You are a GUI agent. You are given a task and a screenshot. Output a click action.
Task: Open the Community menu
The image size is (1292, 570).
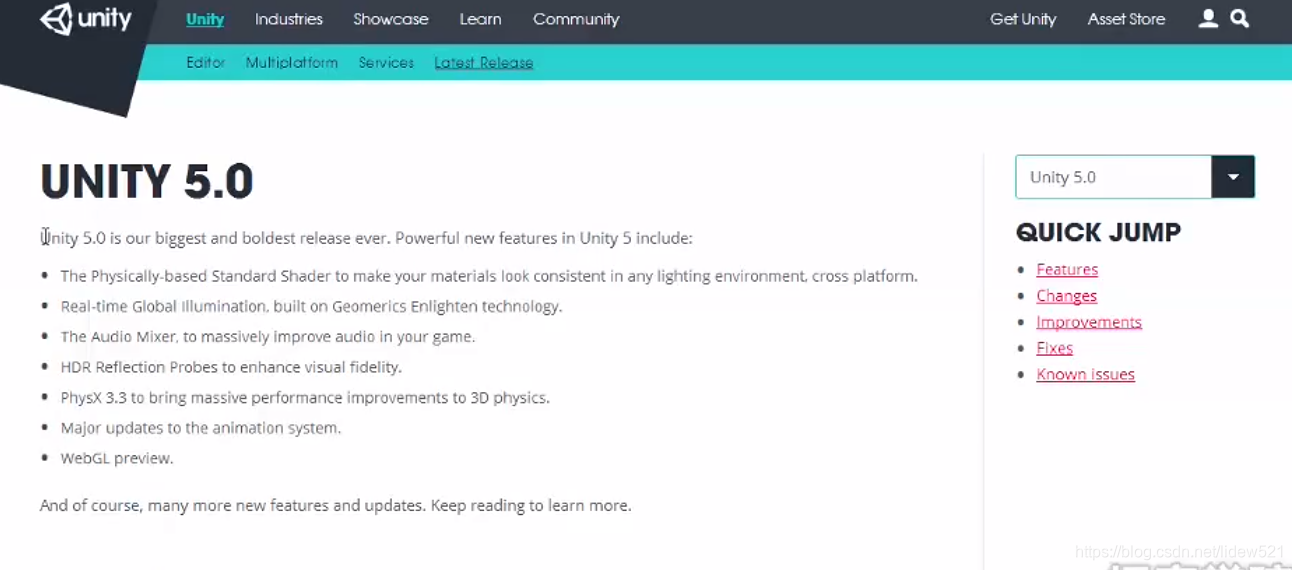tap(576, 19)
